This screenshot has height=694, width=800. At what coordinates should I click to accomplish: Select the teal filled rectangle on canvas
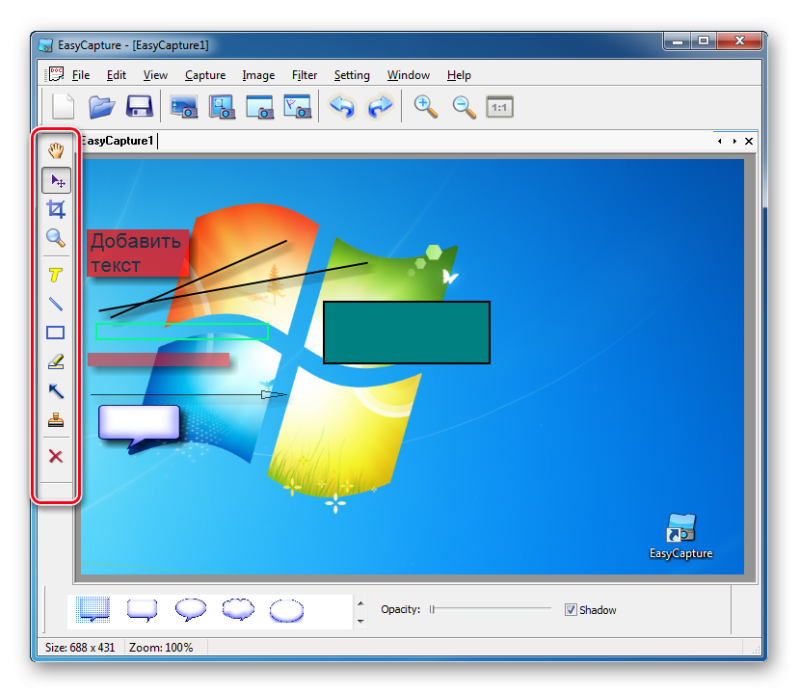click(x=407, y=332)
